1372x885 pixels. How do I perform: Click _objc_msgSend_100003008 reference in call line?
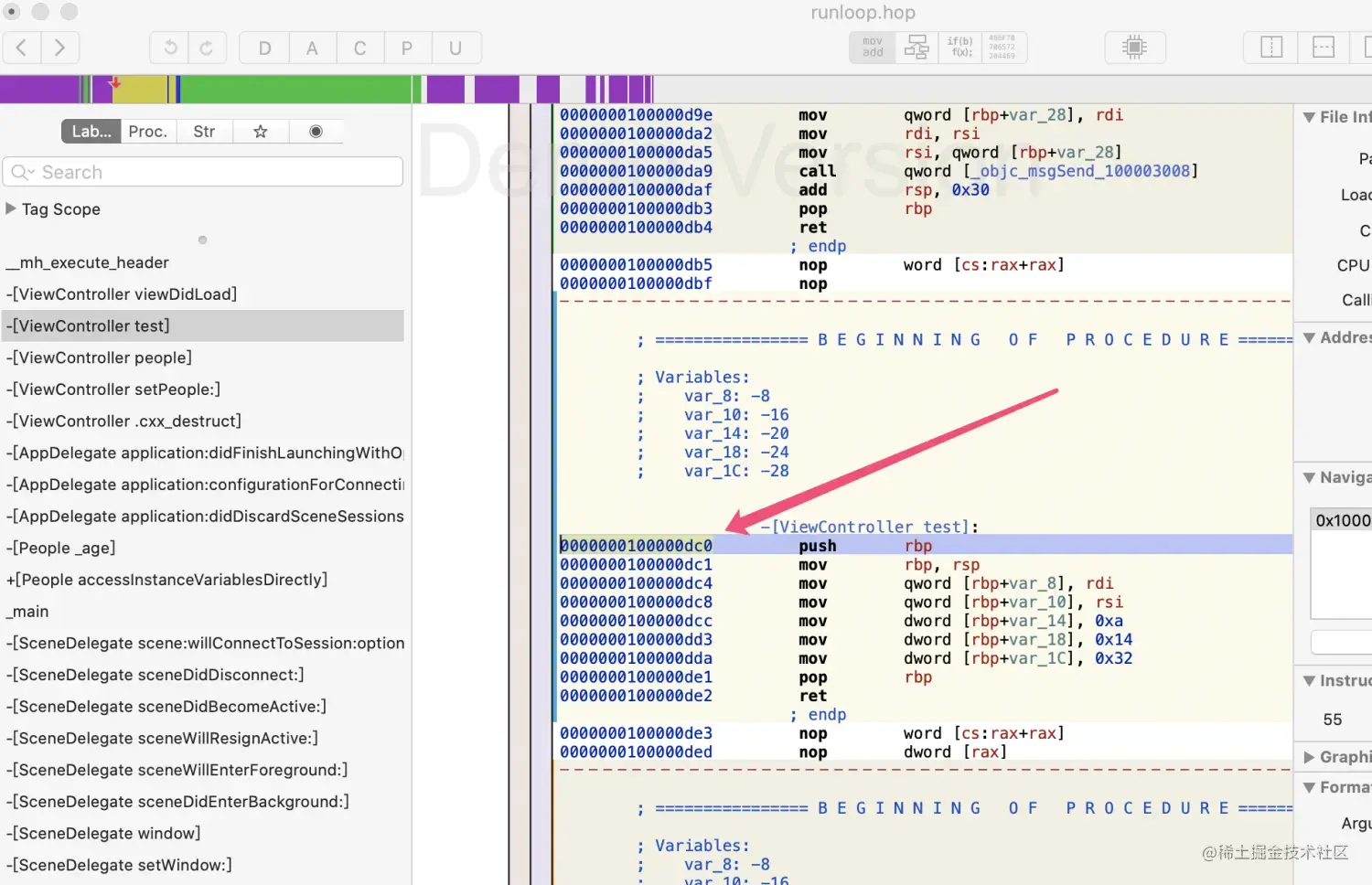pos(1082,171)
